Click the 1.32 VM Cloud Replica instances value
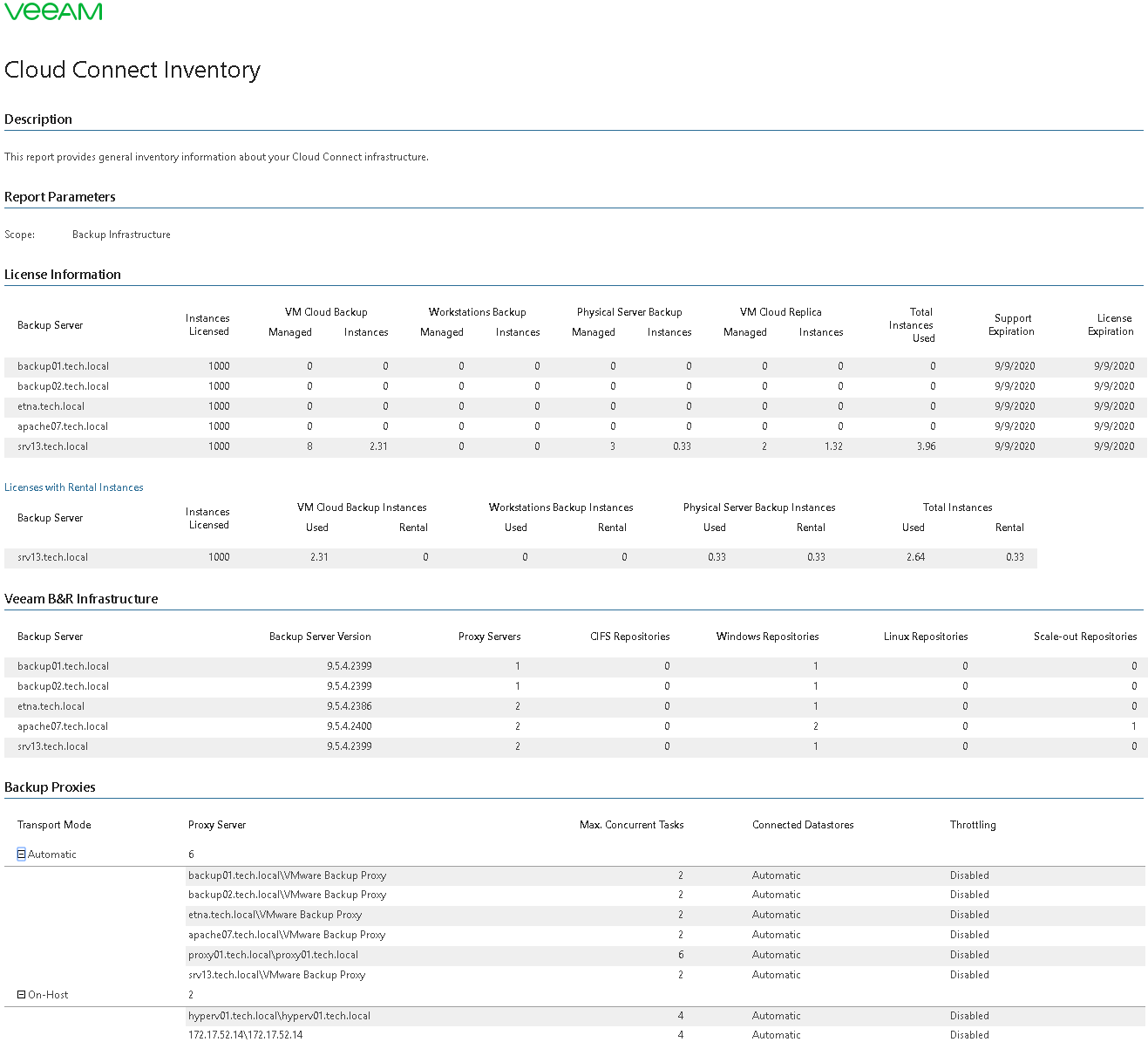Image resolution: width=1148 pixels, height=1042 pixels. pyautogui.click(x=833, y=446)
